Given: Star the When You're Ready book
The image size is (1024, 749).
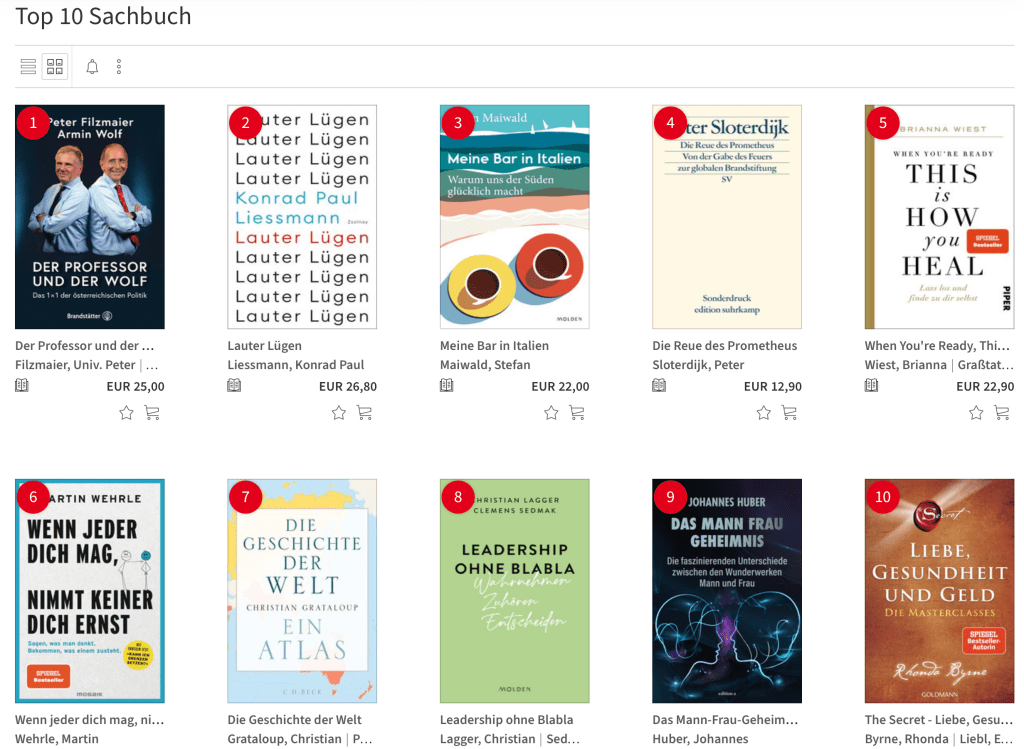Looking at the screenshot, I should click(976, 413).
